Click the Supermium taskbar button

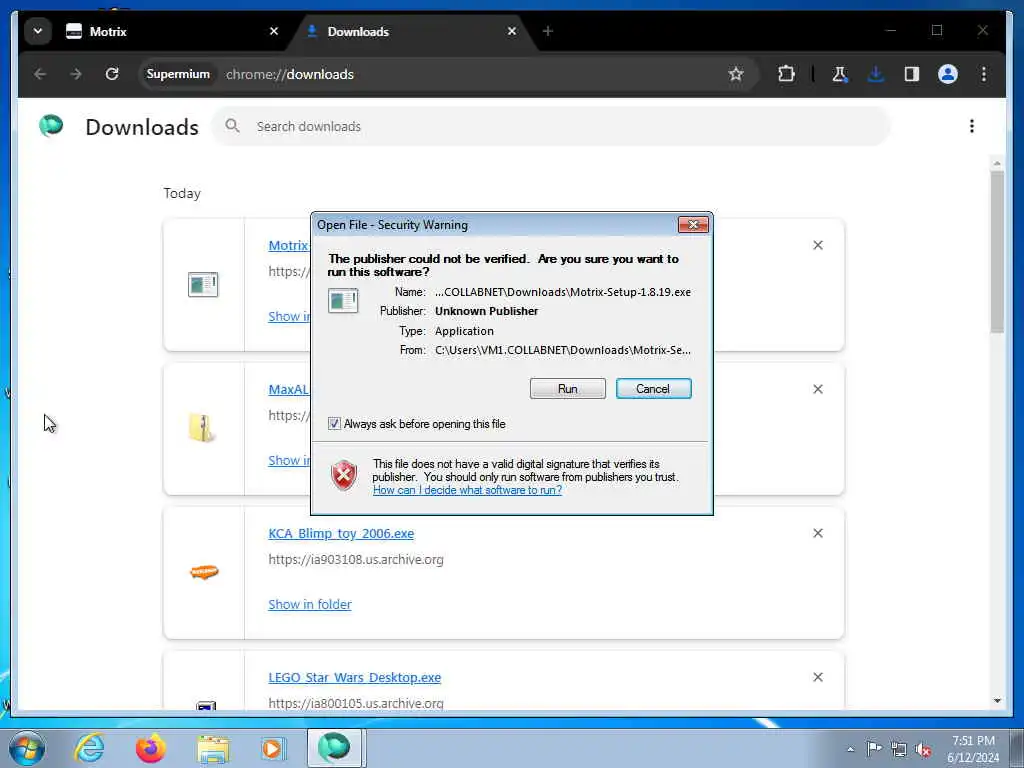point(334,748)
